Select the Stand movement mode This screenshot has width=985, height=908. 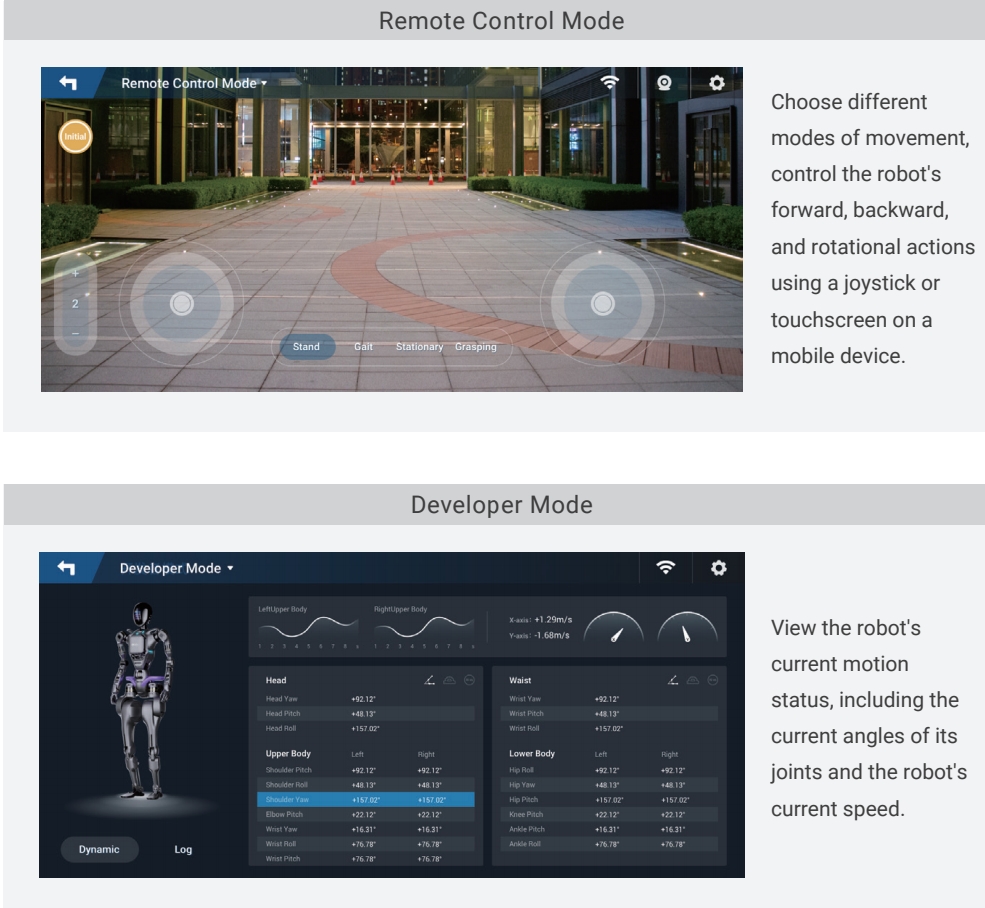click(x=306, y=347)
